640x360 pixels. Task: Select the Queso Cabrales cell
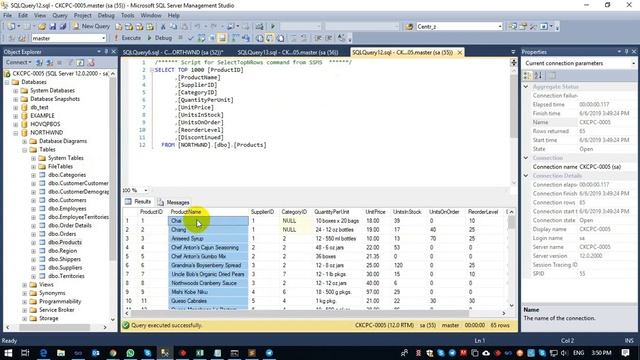pyautogui.click(x=208, y=301)
